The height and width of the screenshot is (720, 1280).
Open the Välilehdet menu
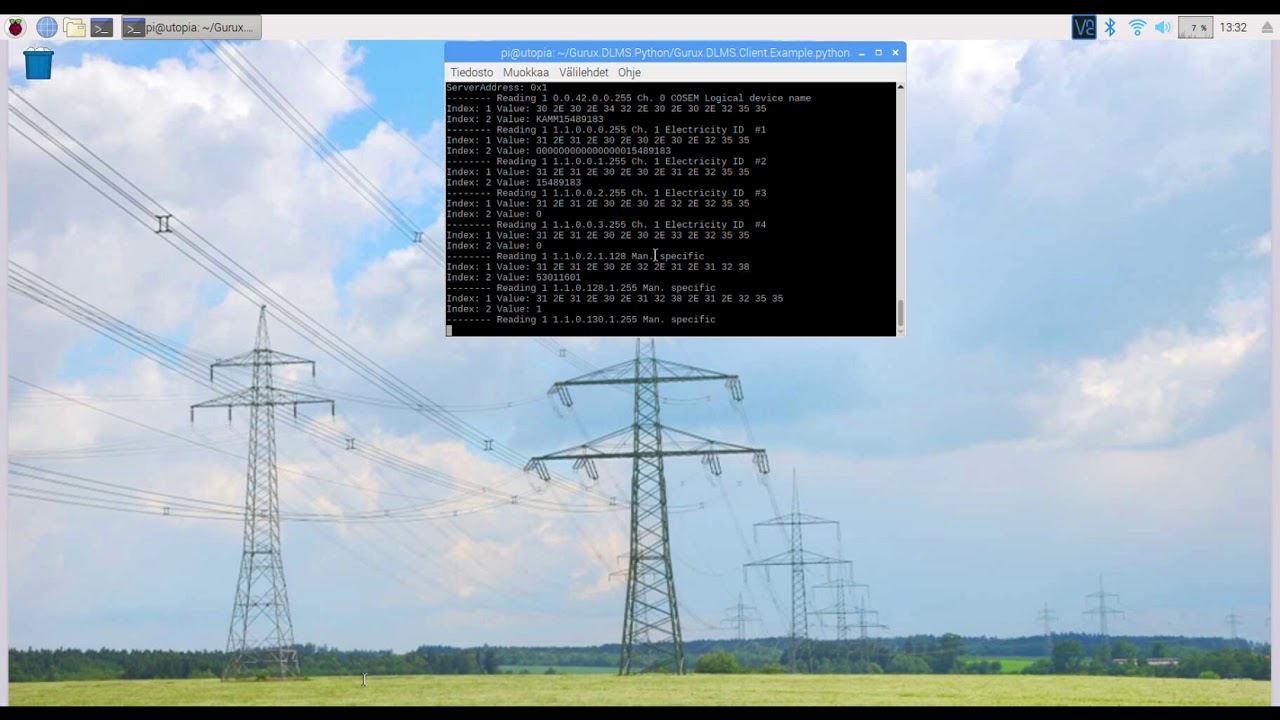click(584, 72)
